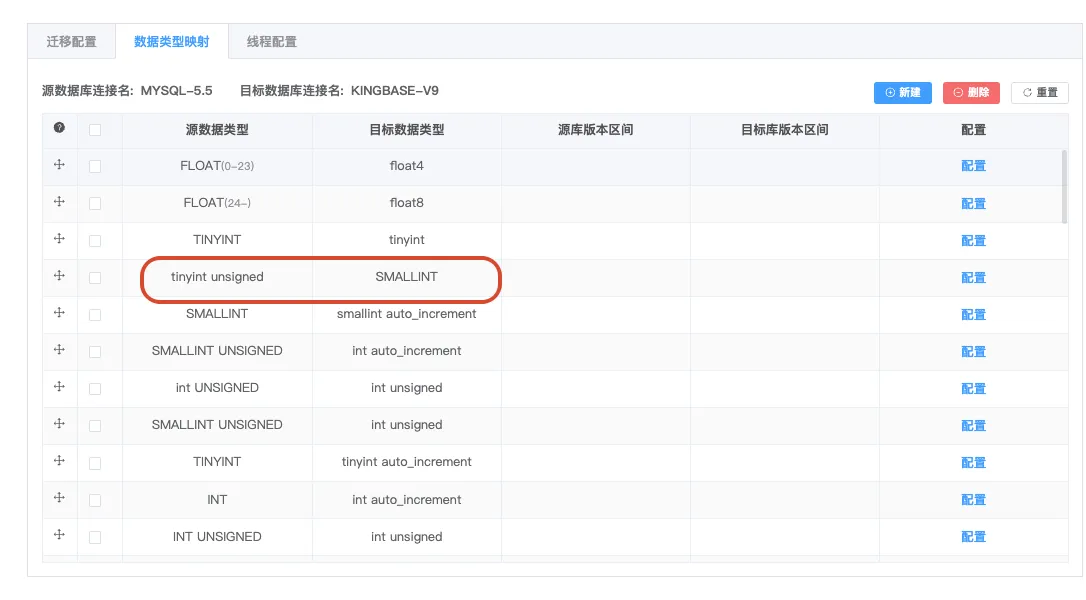
Task: Click 配置 for the tinyint unsigned row
Action: [973, 277]
